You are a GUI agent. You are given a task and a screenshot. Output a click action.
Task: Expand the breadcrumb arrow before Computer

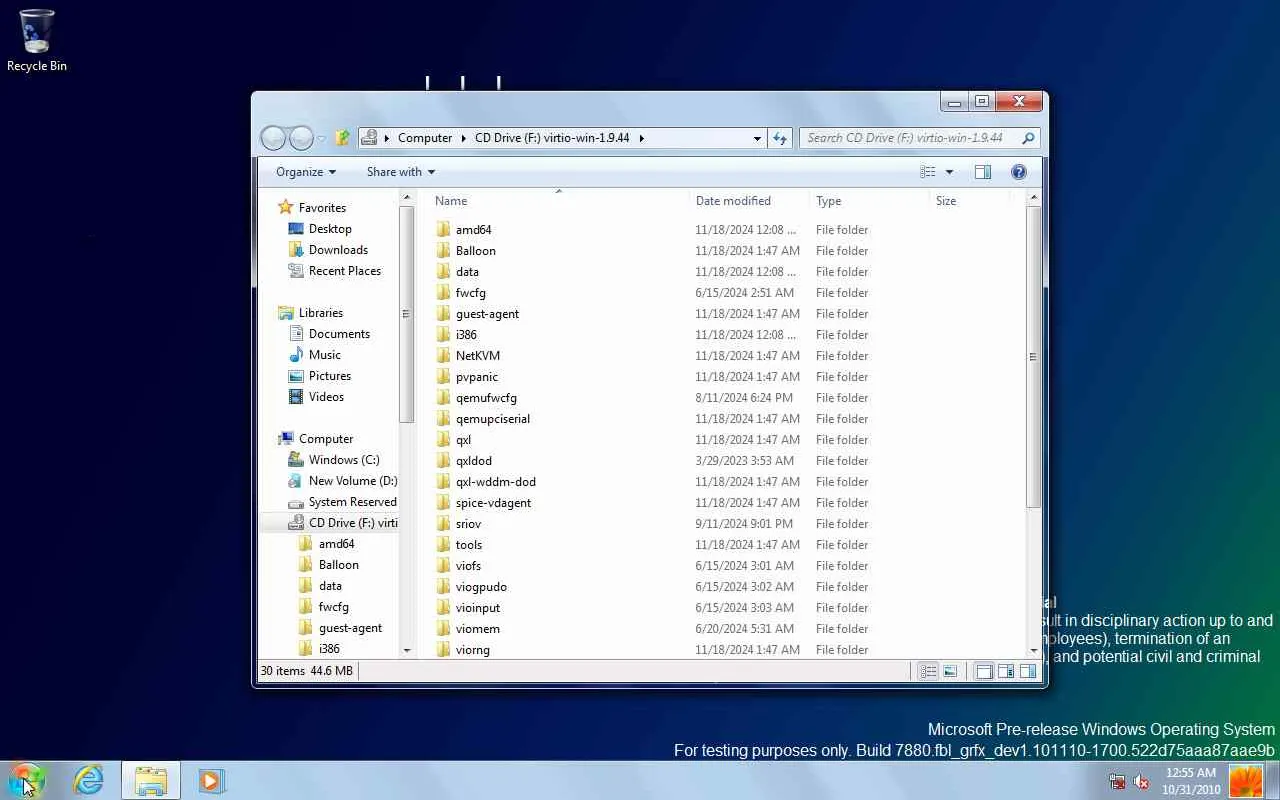point(387,138)
